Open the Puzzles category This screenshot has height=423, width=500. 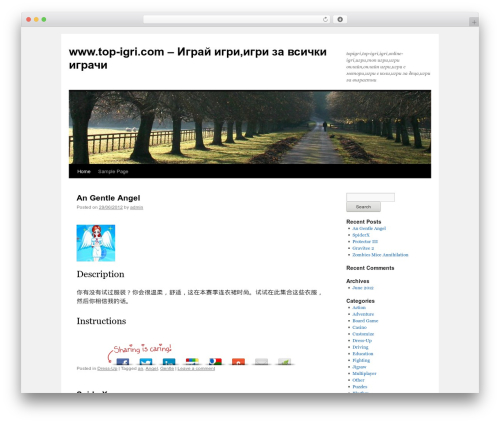click(x=360, y=387)
